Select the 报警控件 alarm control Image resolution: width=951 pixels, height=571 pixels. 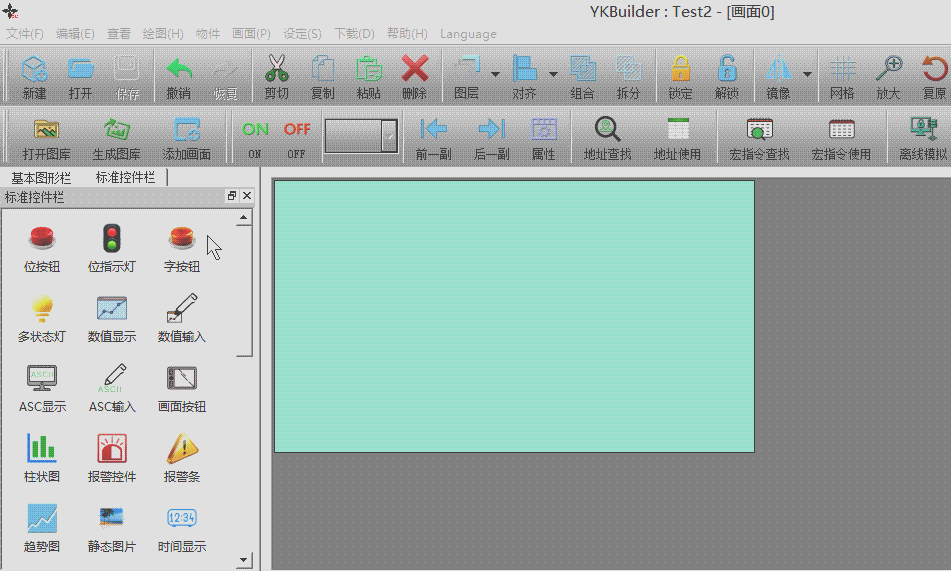pyautogui.click(x=112, y=458)
